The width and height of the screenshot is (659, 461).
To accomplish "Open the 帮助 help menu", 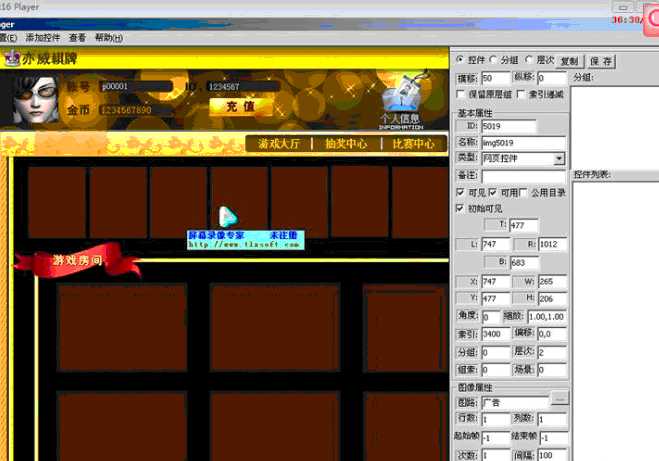I will pyautogui.click(x=108, y=37).
